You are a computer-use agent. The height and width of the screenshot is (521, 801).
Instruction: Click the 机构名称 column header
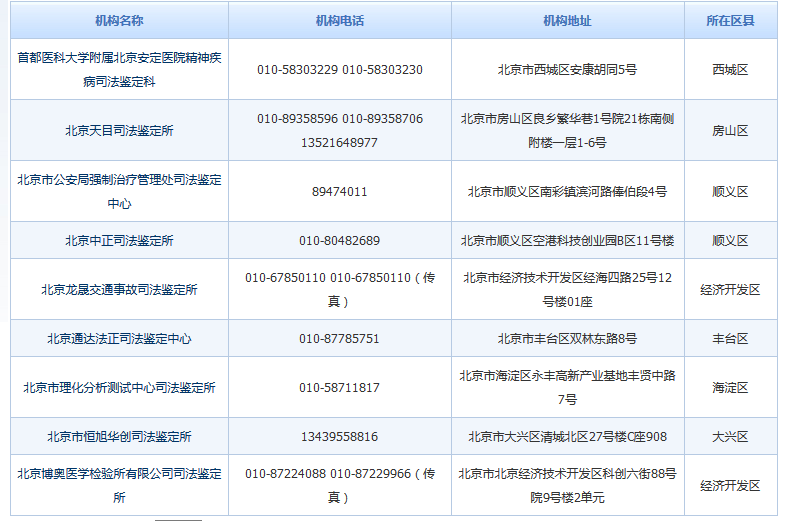(x=119, y=20)
